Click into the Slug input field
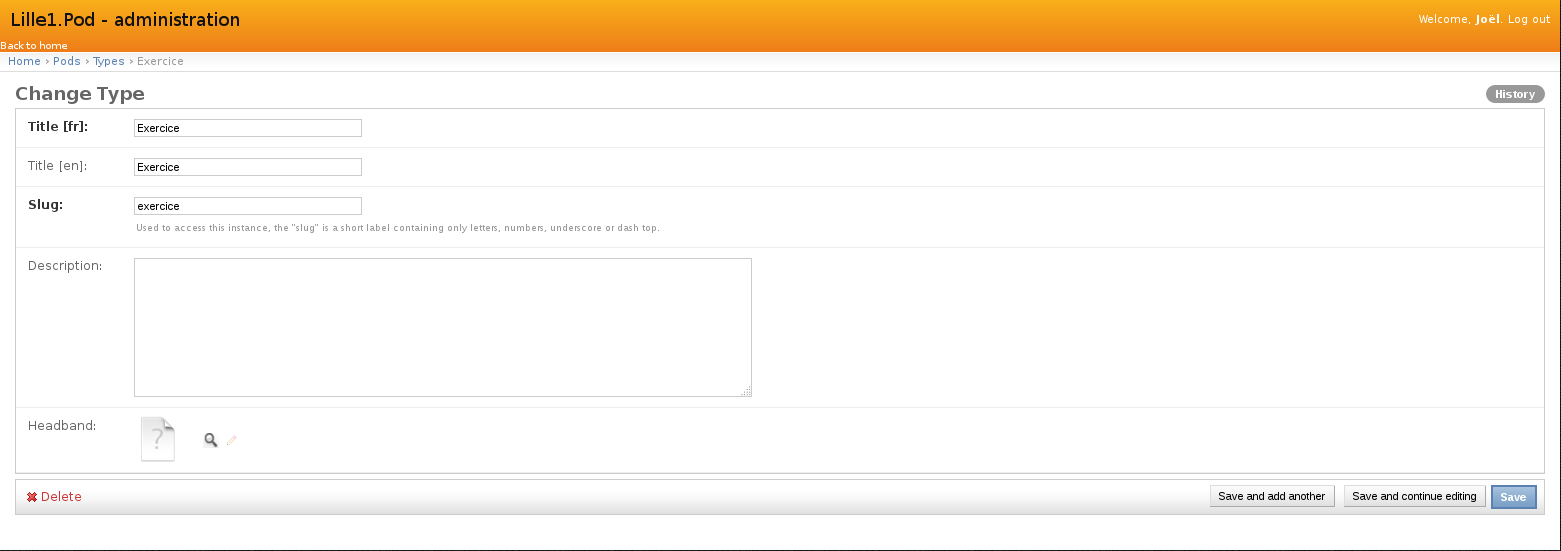Screen dimensions: 1561x551 pos(248,206)
